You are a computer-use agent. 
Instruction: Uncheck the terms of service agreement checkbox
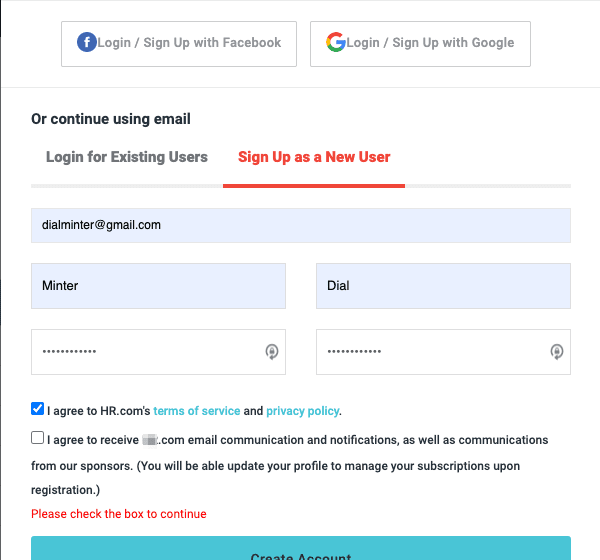pyautogui.click(x=38, y=409)
